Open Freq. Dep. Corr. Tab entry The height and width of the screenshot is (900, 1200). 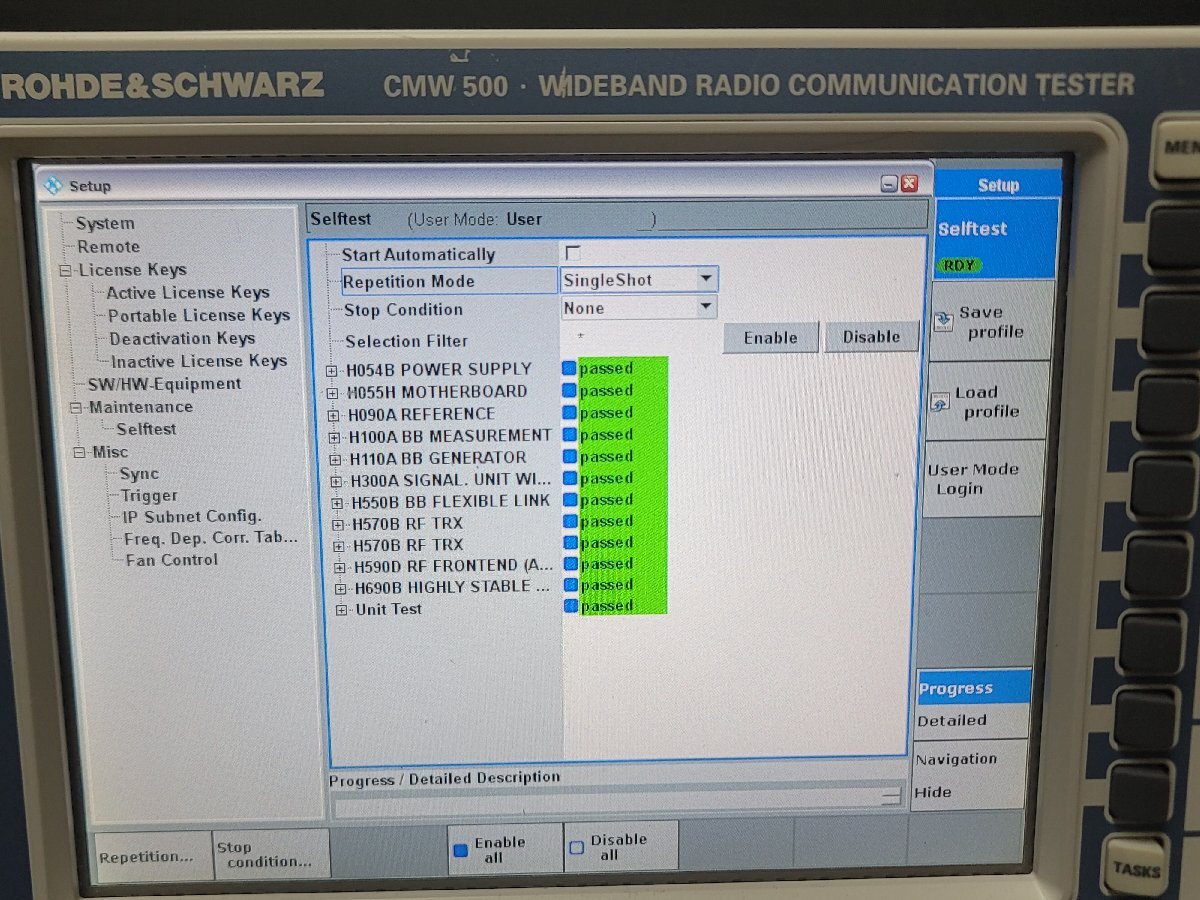click(x=211, y=538)
